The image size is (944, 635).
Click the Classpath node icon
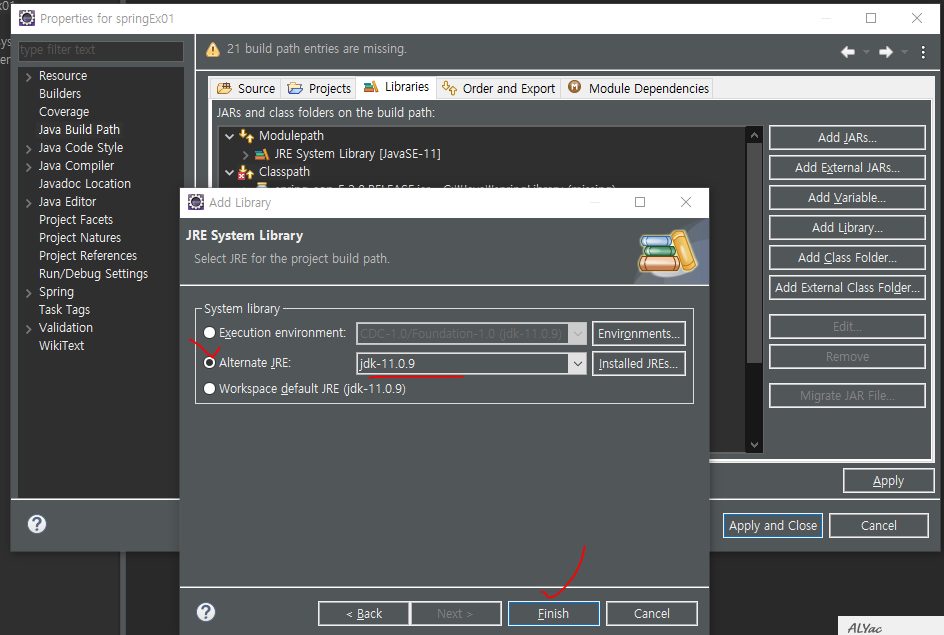point(246,172)
